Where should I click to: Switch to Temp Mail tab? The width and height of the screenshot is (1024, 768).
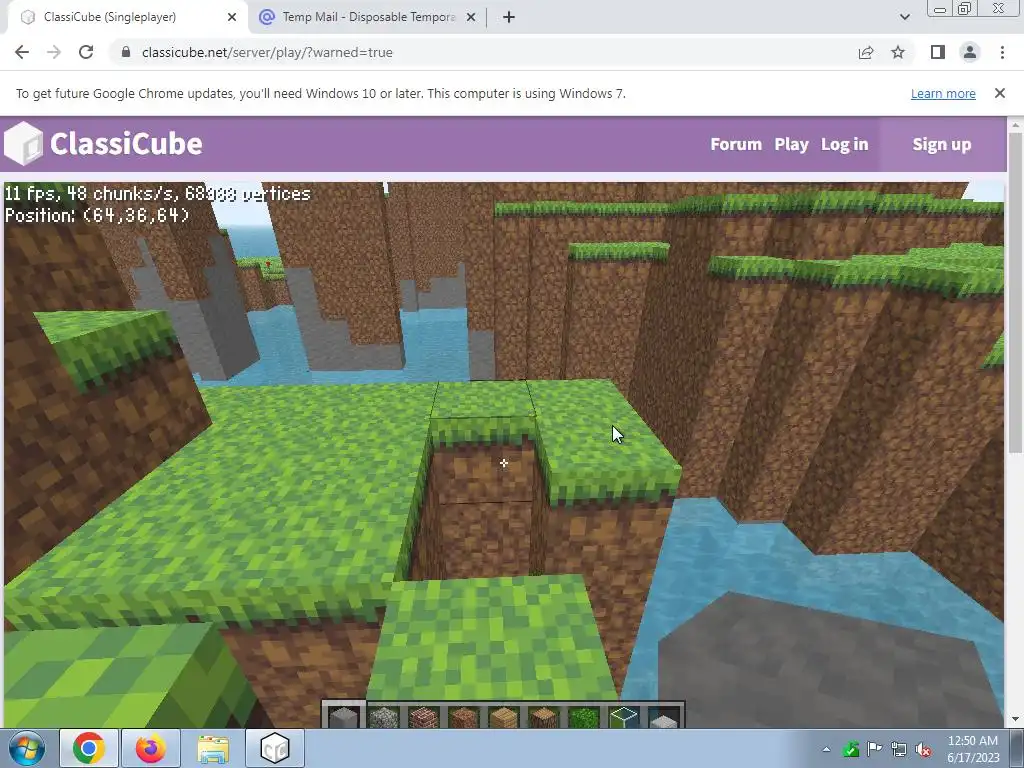(x=368, y=17)
